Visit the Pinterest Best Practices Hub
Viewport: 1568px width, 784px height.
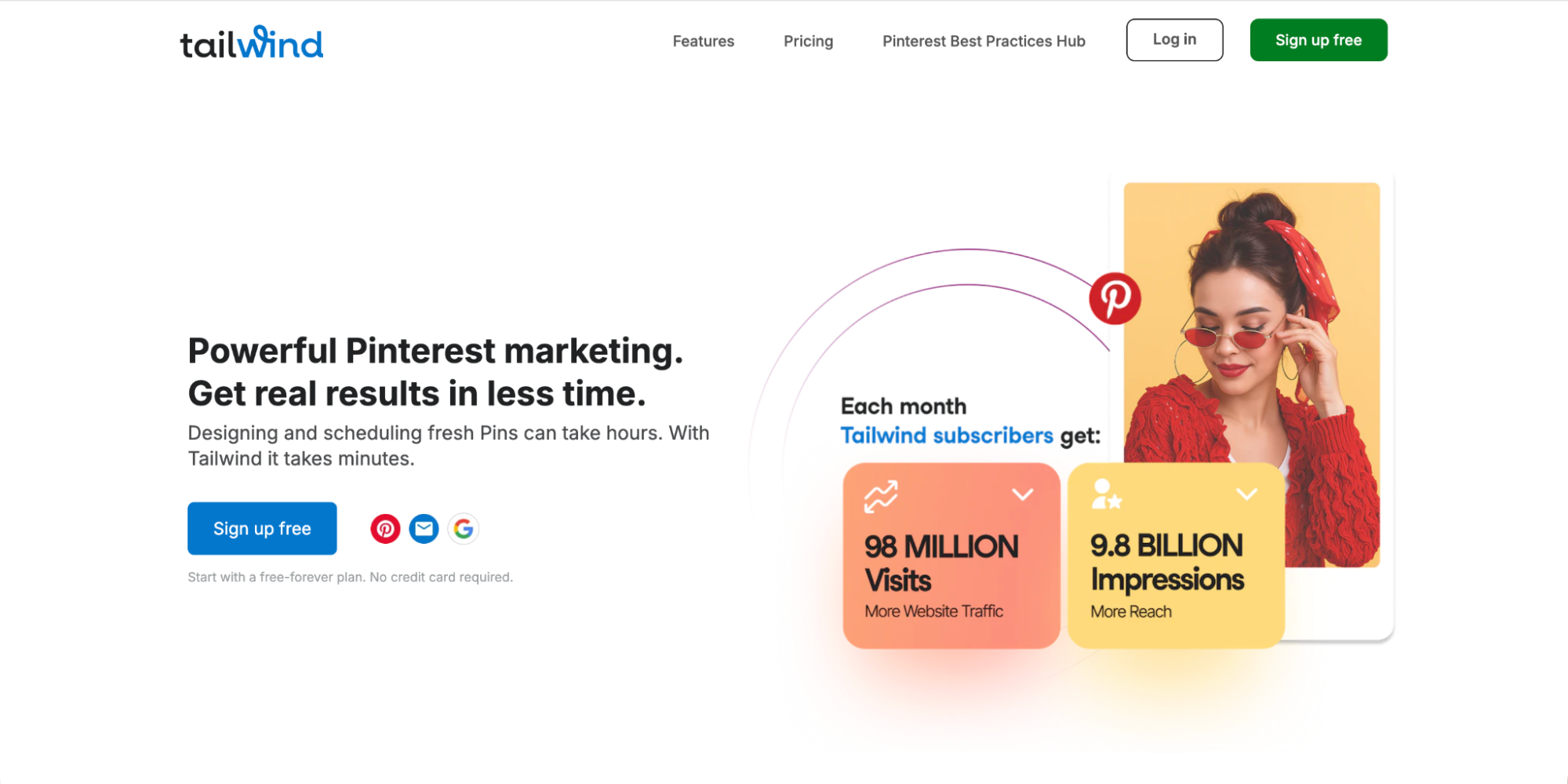pos(983,41)
